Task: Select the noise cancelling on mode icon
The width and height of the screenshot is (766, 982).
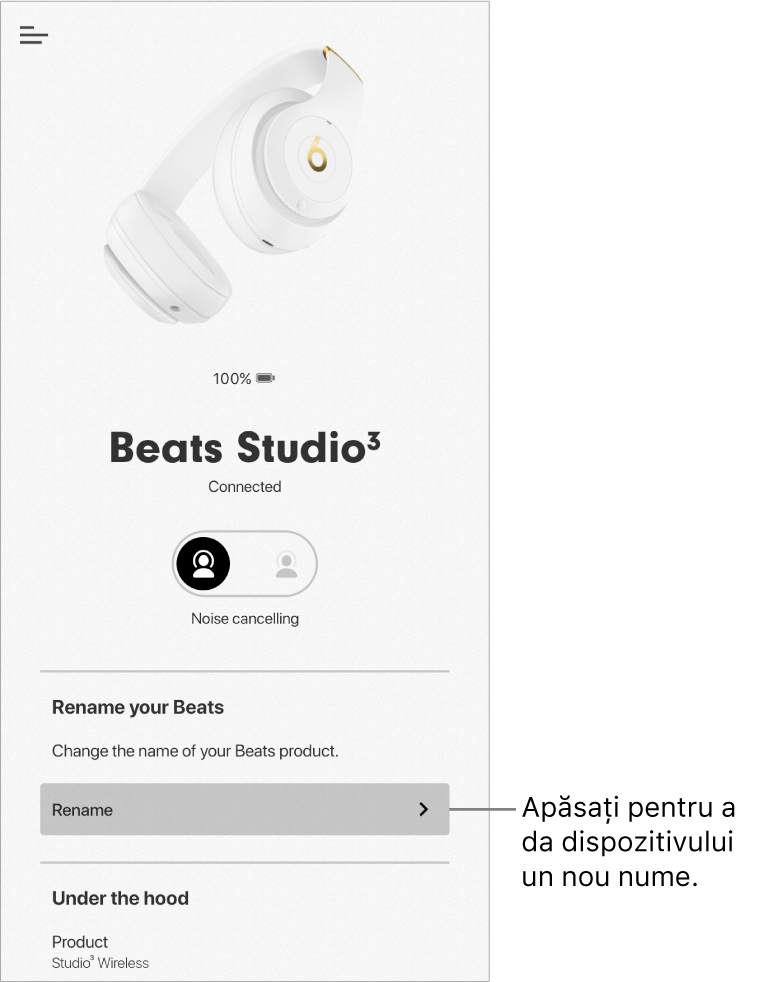Action: [x=203, y=564]
